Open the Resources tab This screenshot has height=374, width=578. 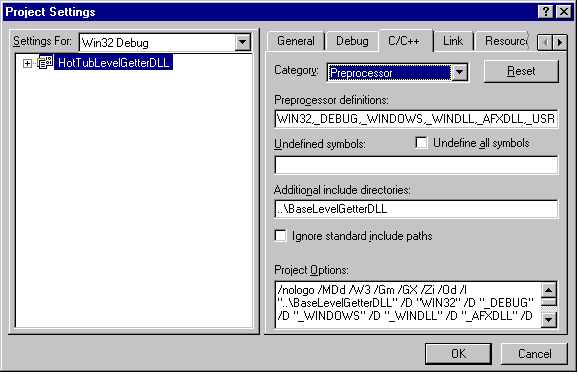pyautogui.click(x=503, y=41)
